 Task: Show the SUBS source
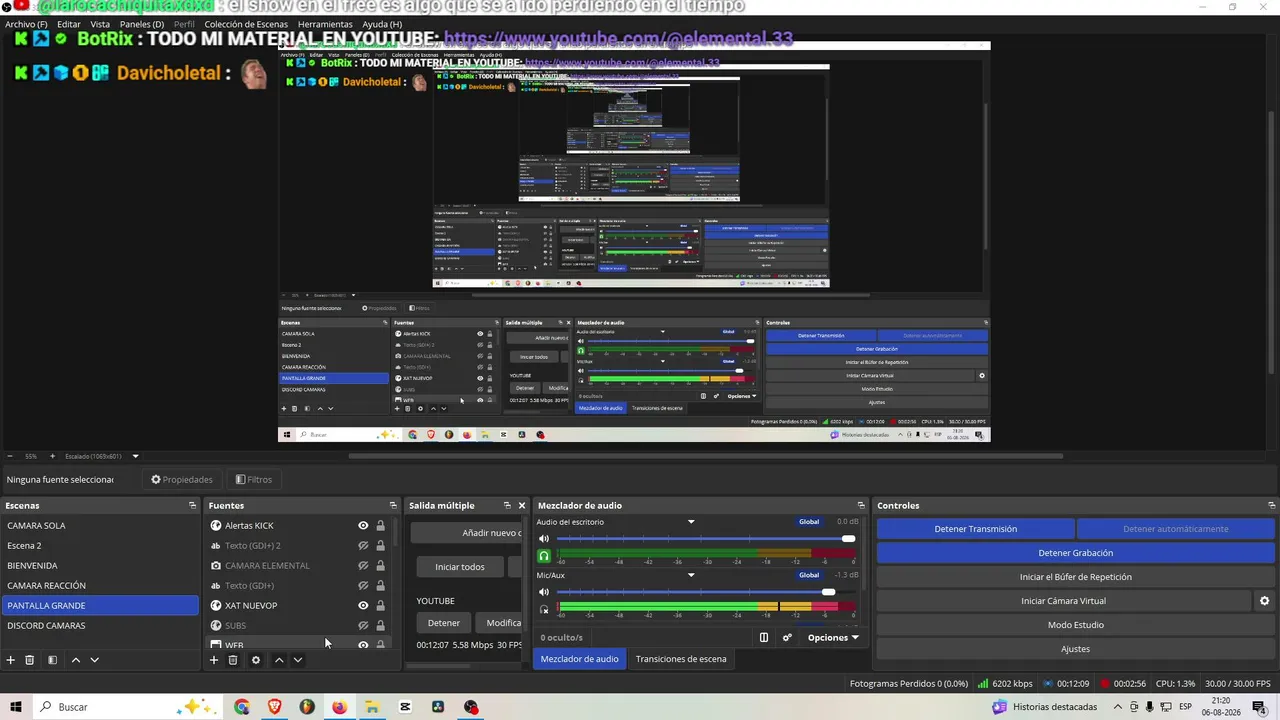pos(363,626)
